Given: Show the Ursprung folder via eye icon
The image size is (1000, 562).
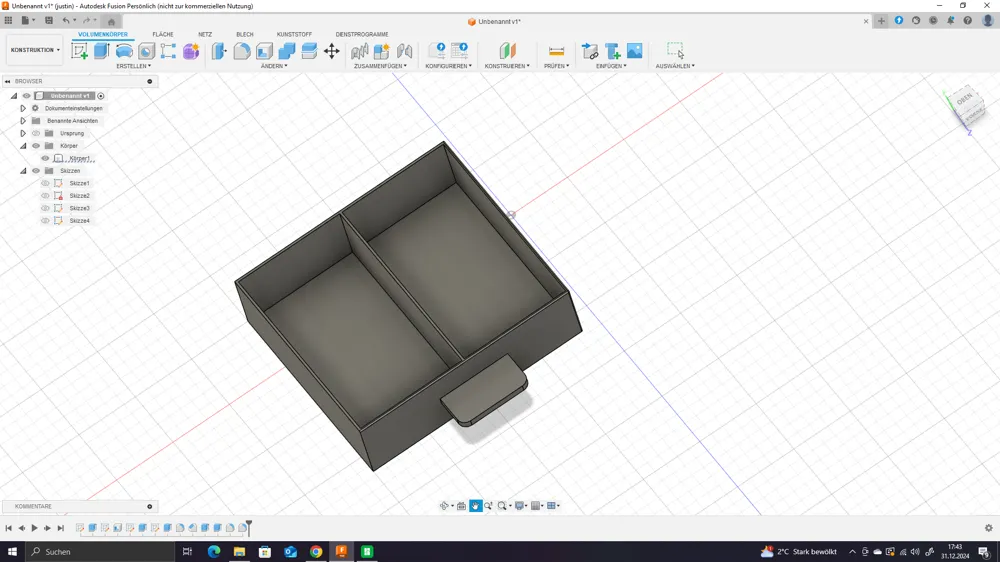Looking at the screenshot, I should coord(36,133).
